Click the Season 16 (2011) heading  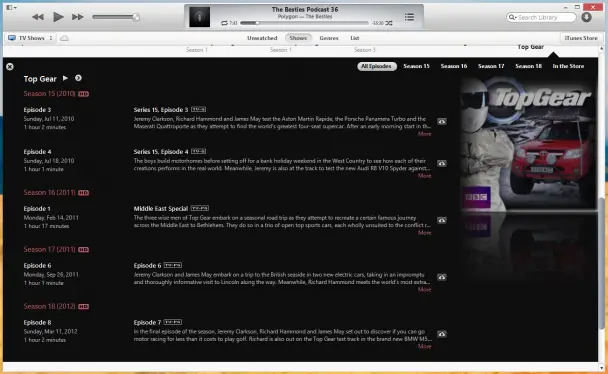pos(49,193)
